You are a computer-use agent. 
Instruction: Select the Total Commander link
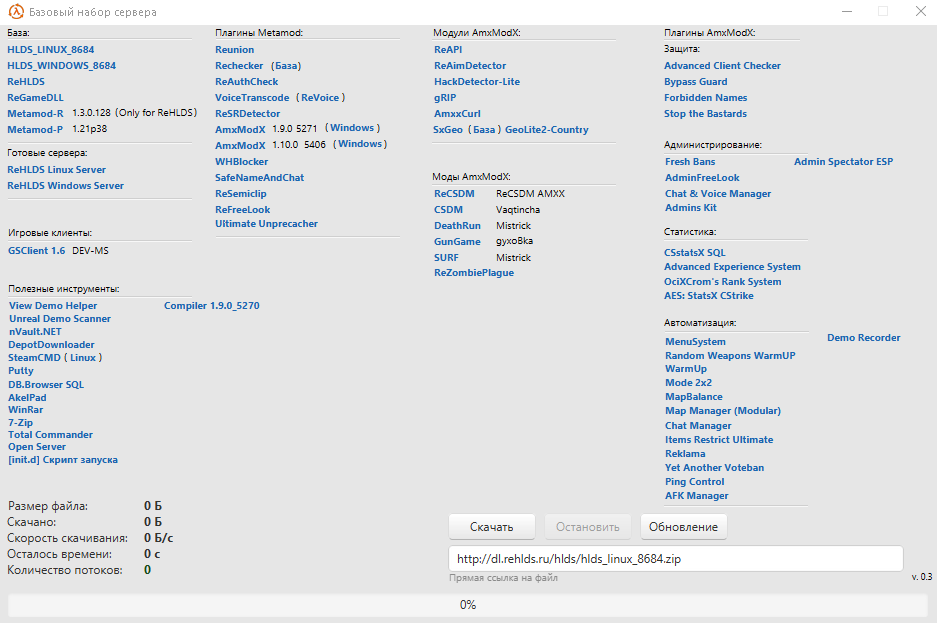(50, 435)
